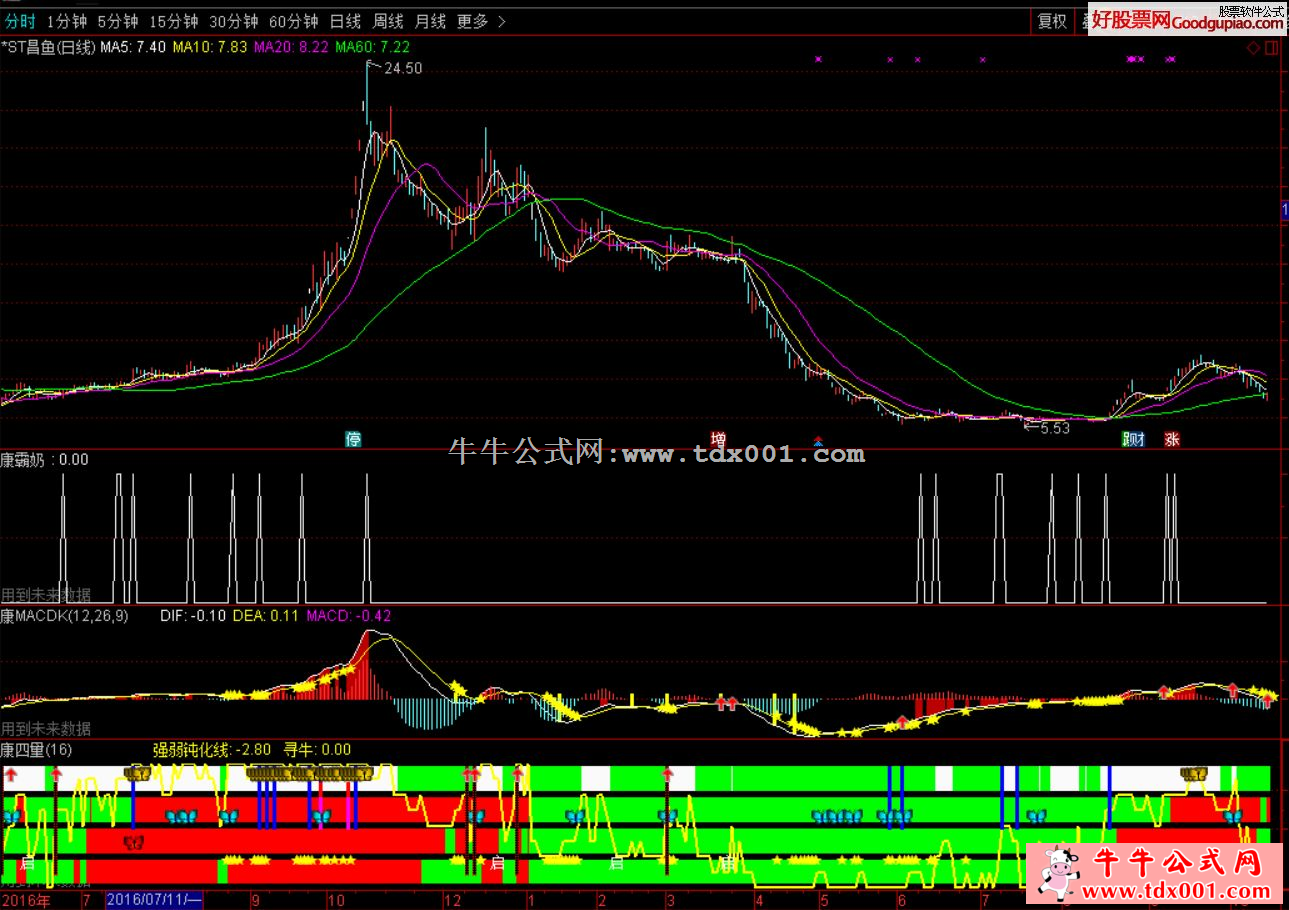Select the 15分钟 period tab

(x=173, y=21)
